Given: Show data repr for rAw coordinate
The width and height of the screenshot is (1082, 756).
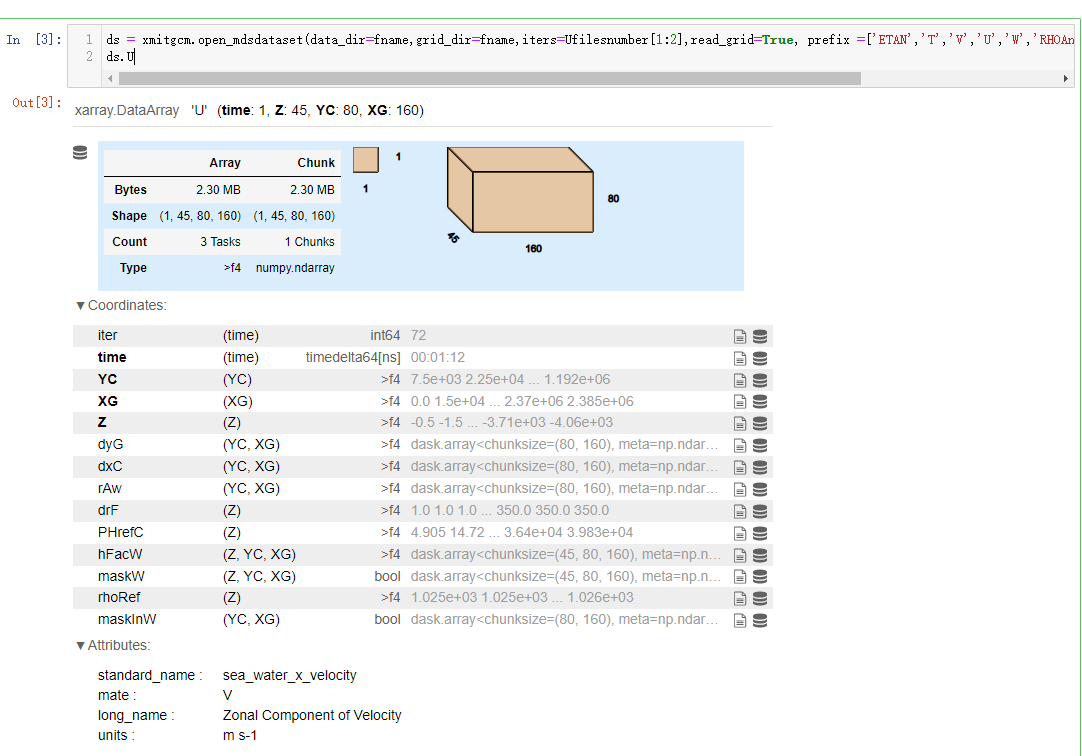Looking at the screenshot, I should point(760,489).
